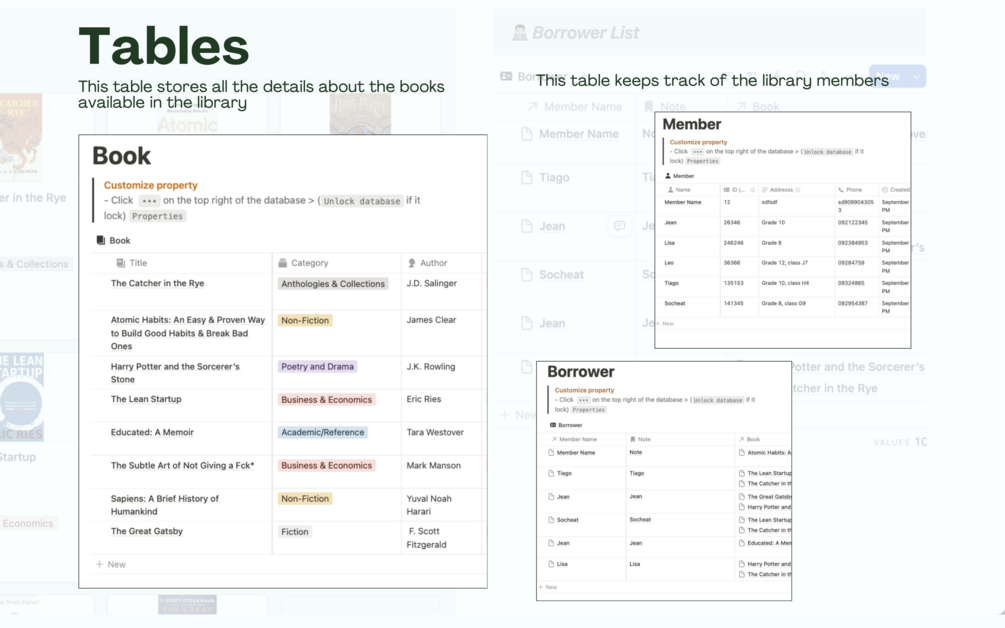
Task: Add a new row in the Borrower table
Action: [x=548, y=587]
